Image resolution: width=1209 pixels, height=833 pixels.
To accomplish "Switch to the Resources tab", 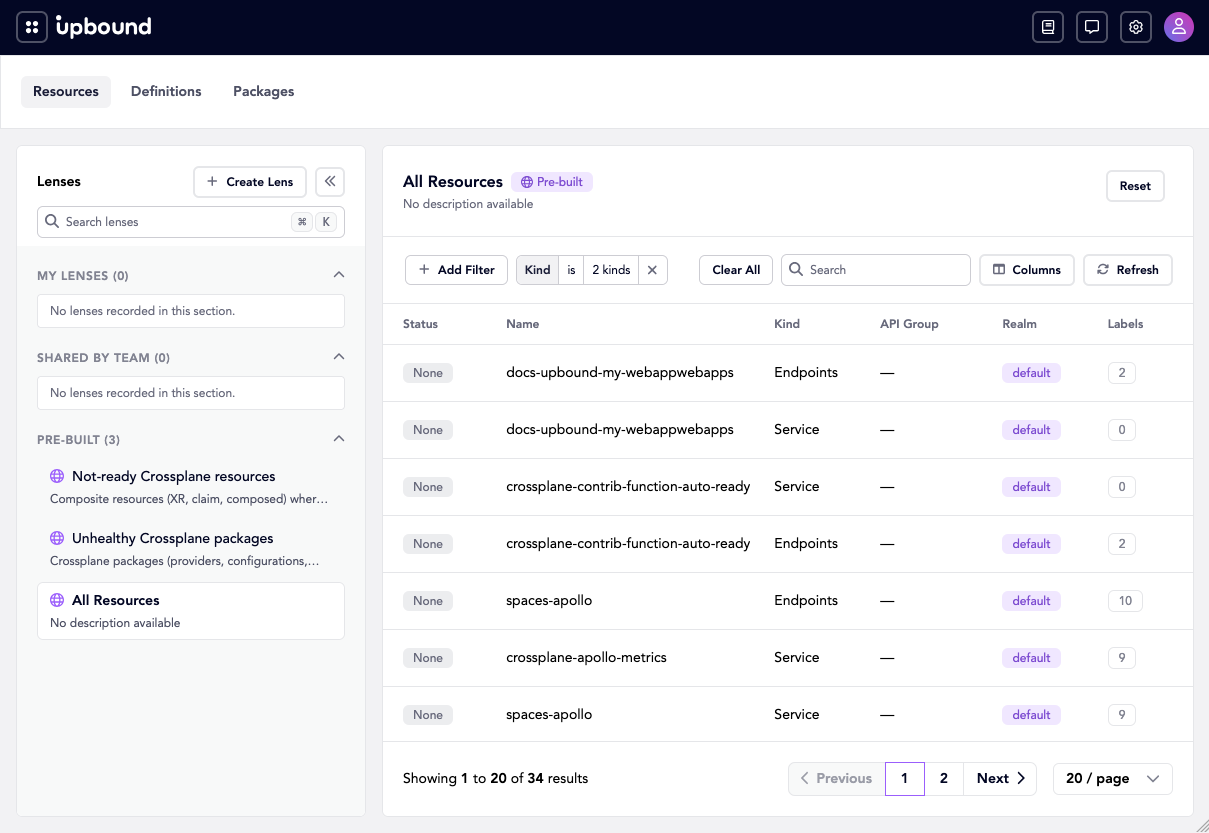I will [66, 91].
